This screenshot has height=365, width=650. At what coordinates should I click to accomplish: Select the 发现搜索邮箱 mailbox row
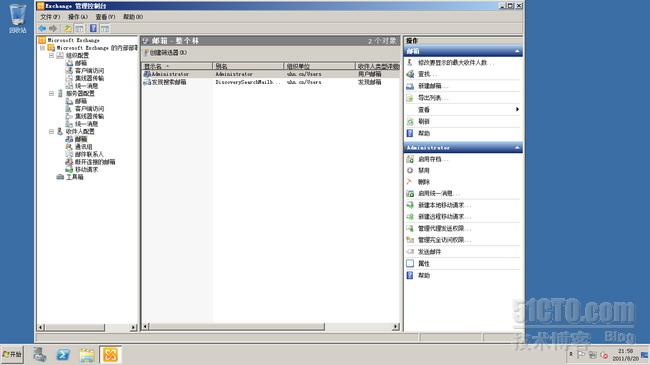(271, 82)
